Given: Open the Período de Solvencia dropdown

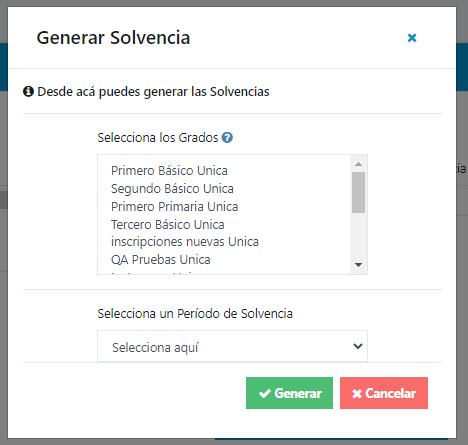Looking at the screenshot, I should coord(232,346).
